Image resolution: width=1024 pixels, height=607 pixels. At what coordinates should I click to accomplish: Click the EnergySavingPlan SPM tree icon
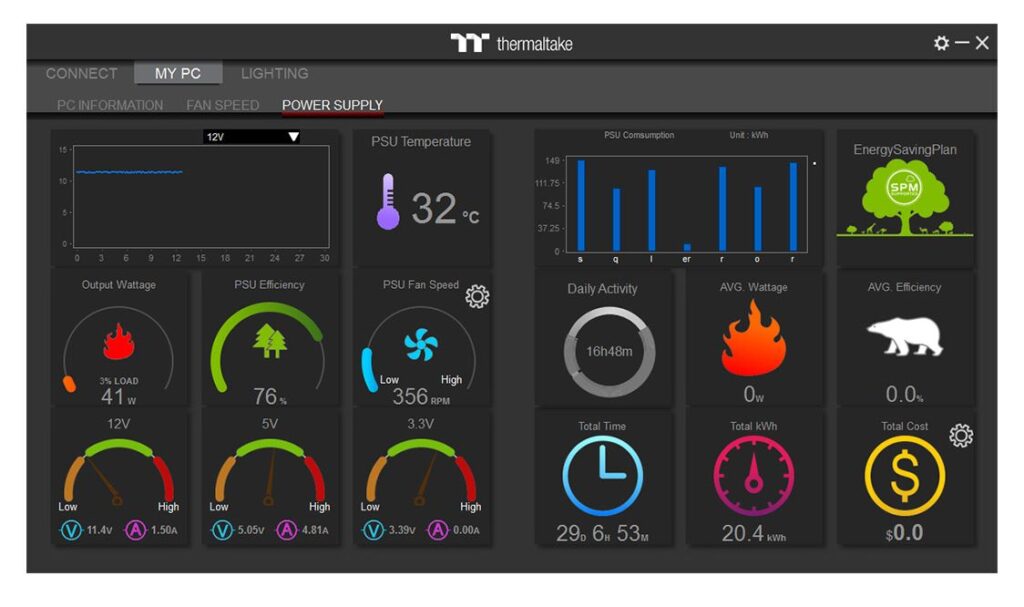(904, 197)
